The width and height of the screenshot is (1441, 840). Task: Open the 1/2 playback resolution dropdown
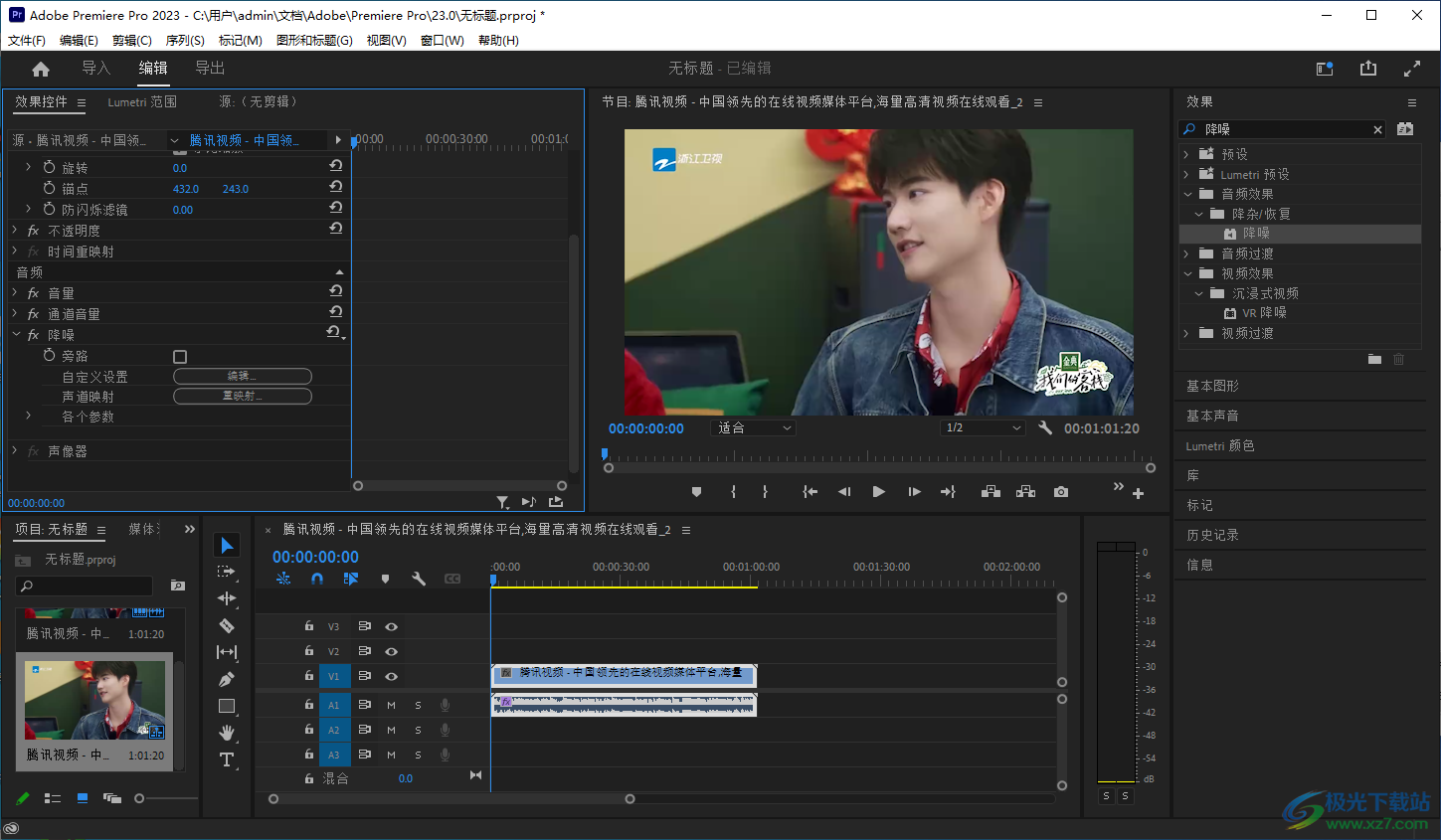(983, 427)
